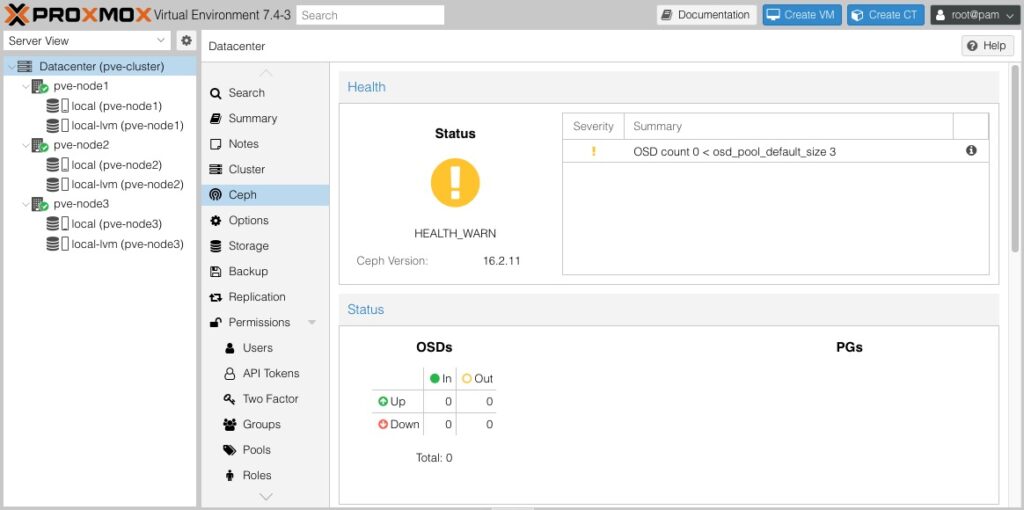
Task: Open the root@pam user menu
Action: [976, 14]
